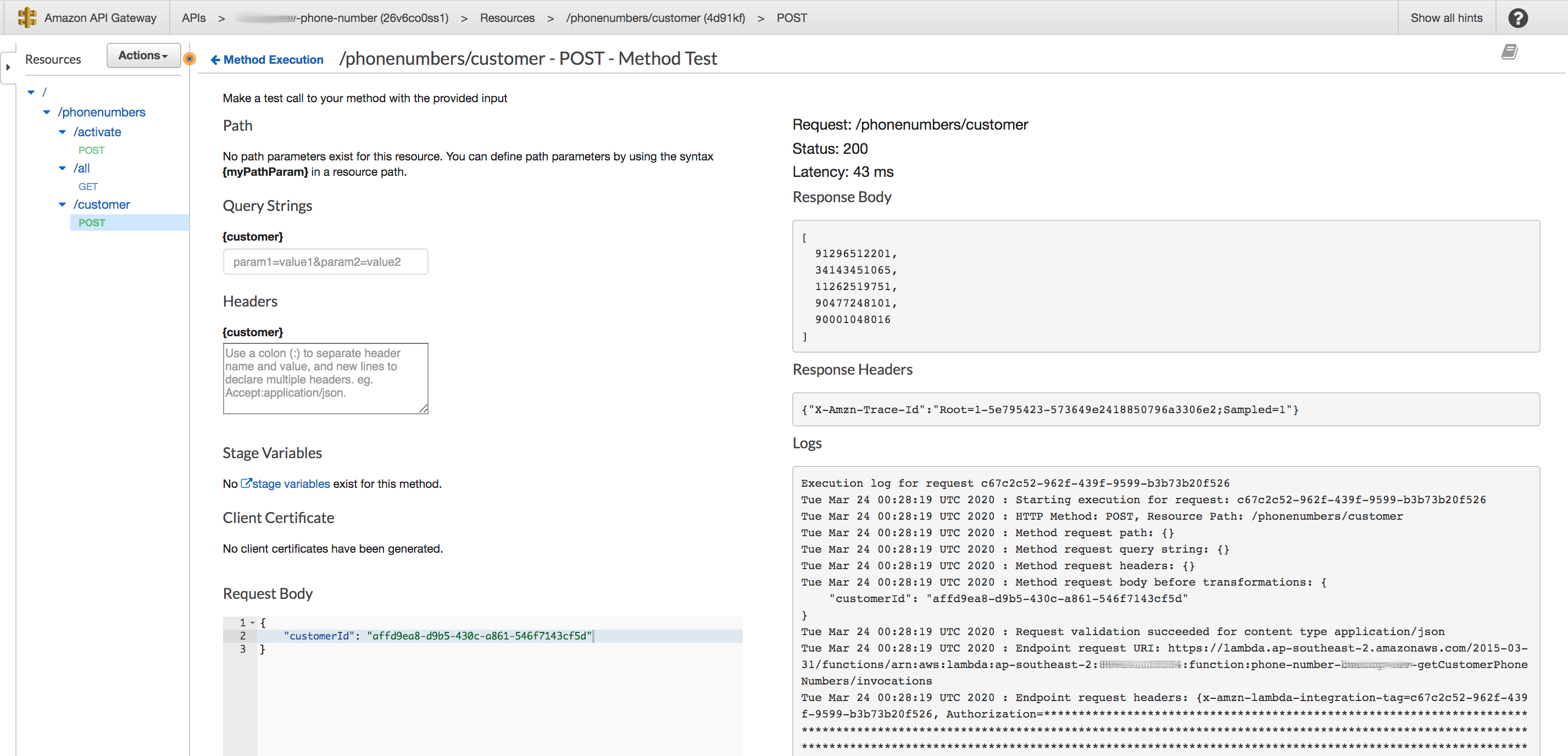
Task: Expand the left sidebar arrow toggle
Action: coord(8,67)
